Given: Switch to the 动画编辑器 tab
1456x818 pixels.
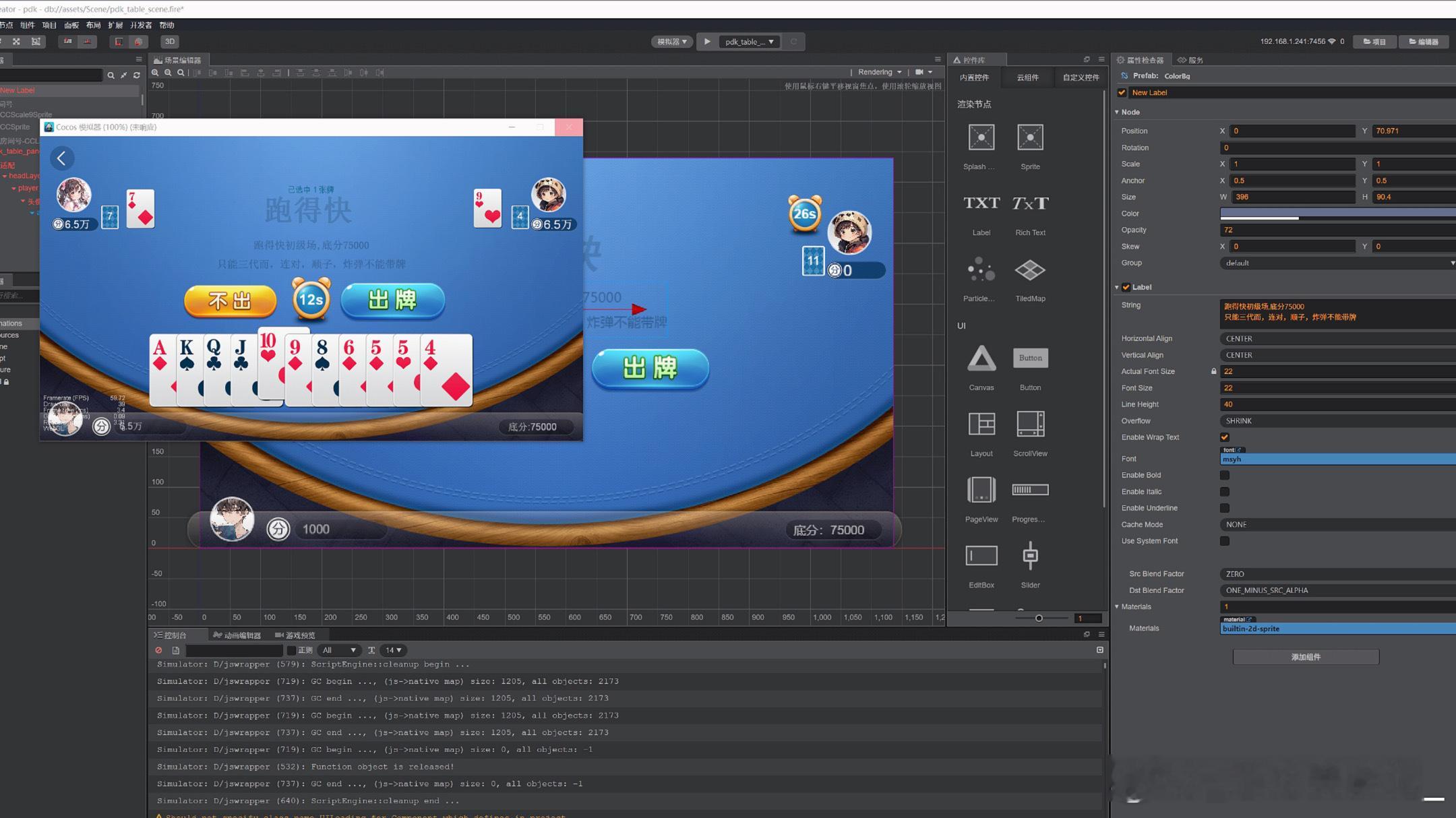Looking at the screenshot, I should click(x=237, y=635).
